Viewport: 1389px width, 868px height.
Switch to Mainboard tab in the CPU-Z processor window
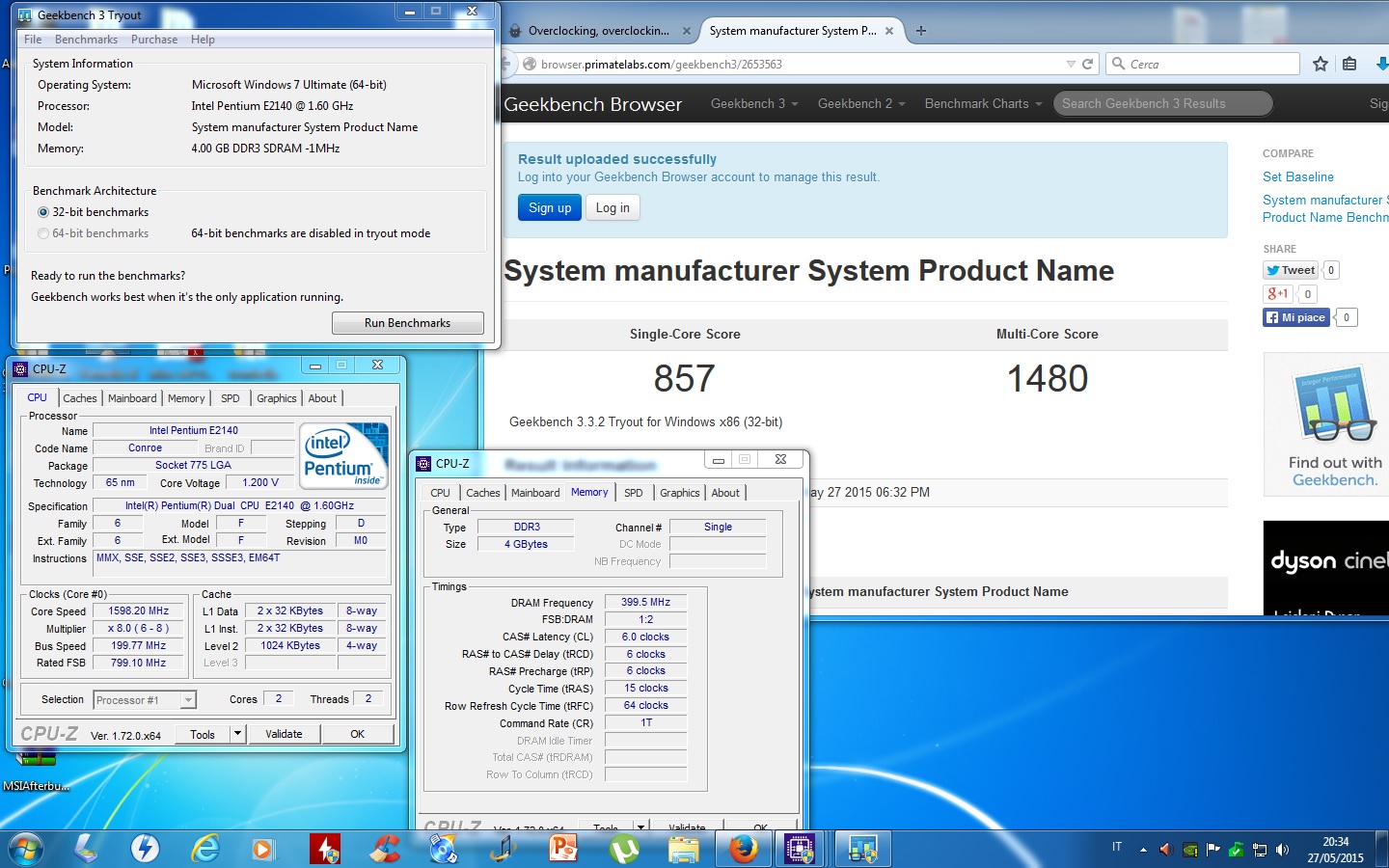132,398
